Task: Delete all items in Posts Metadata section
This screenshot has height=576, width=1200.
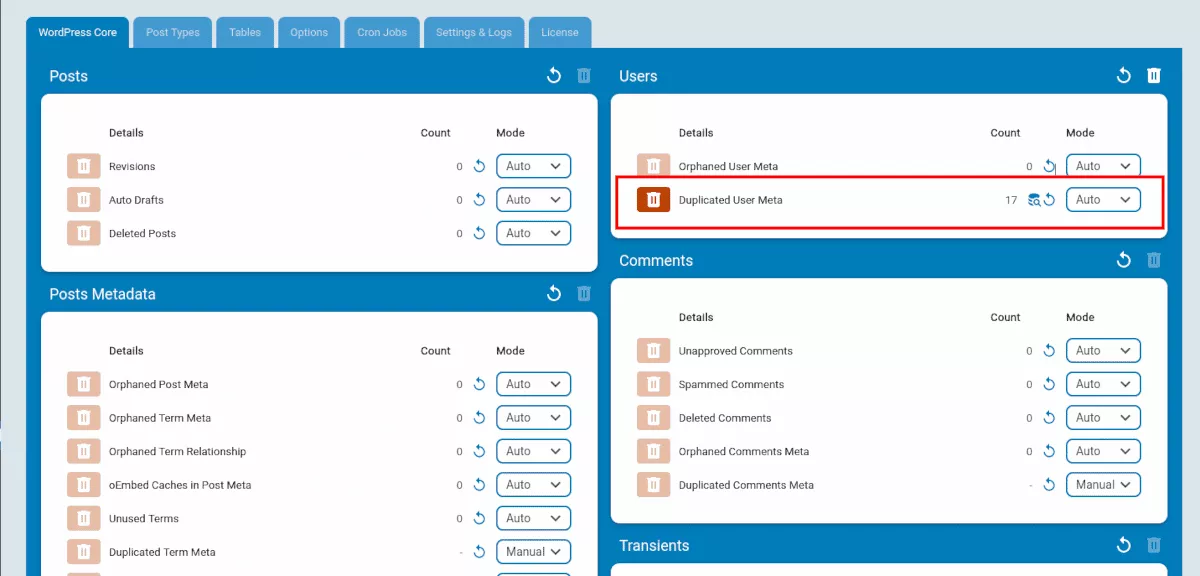Action: (584, 294)
